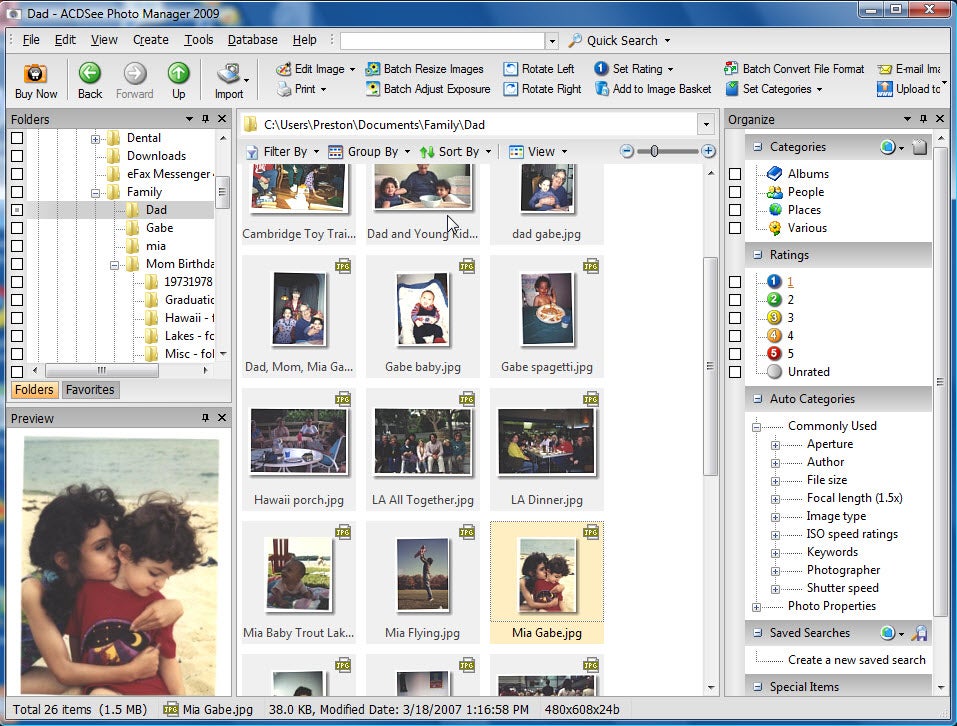
Task: Toggle the Downloads folder checkbox
Action: tap(17, 156)
